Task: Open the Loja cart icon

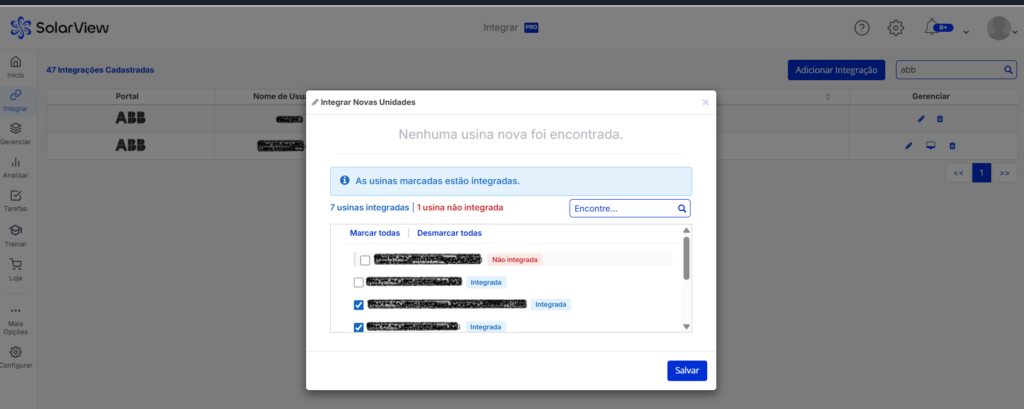Action: point(15,266)
